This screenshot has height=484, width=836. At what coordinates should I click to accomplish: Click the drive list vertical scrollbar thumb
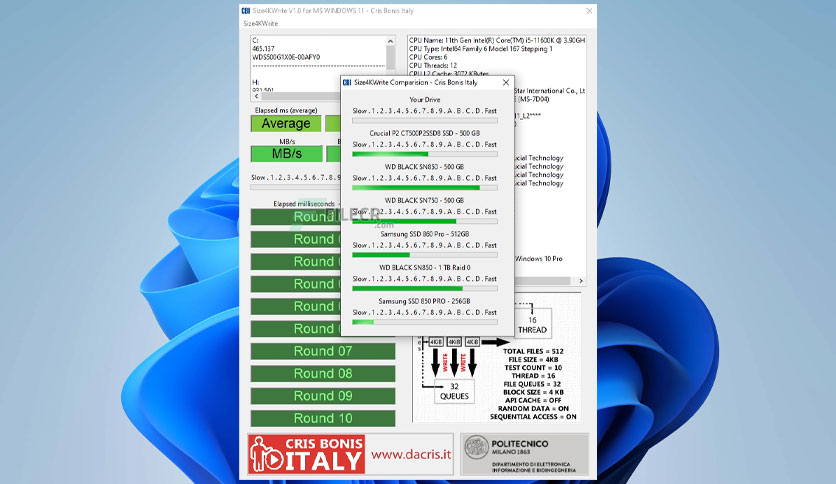[390, 57]
